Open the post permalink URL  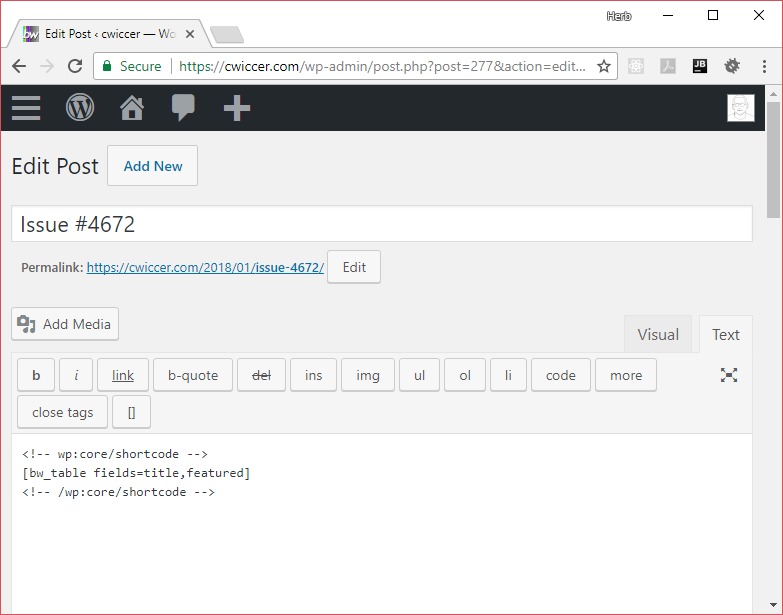205,268
